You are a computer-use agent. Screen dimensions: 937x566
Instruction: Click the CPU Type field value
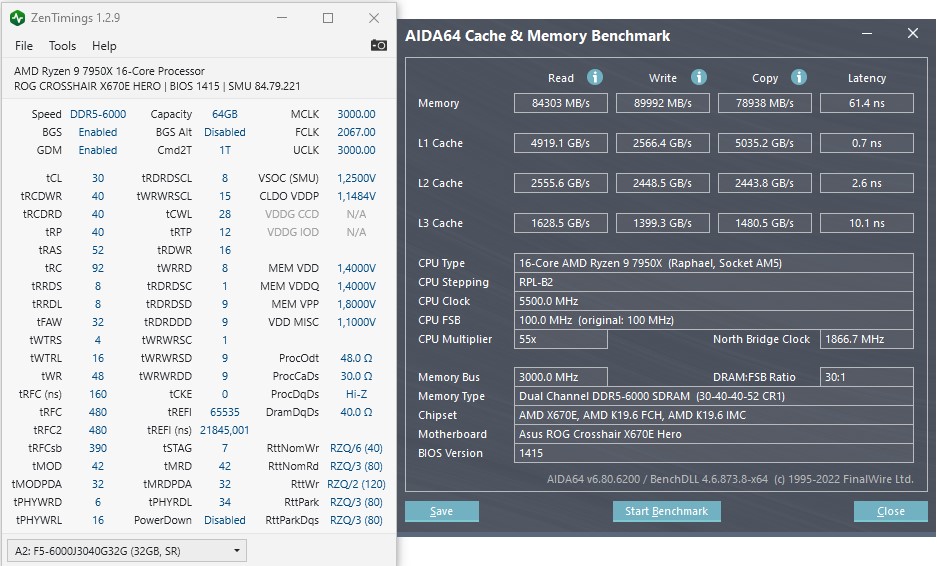tap(714, 263)
